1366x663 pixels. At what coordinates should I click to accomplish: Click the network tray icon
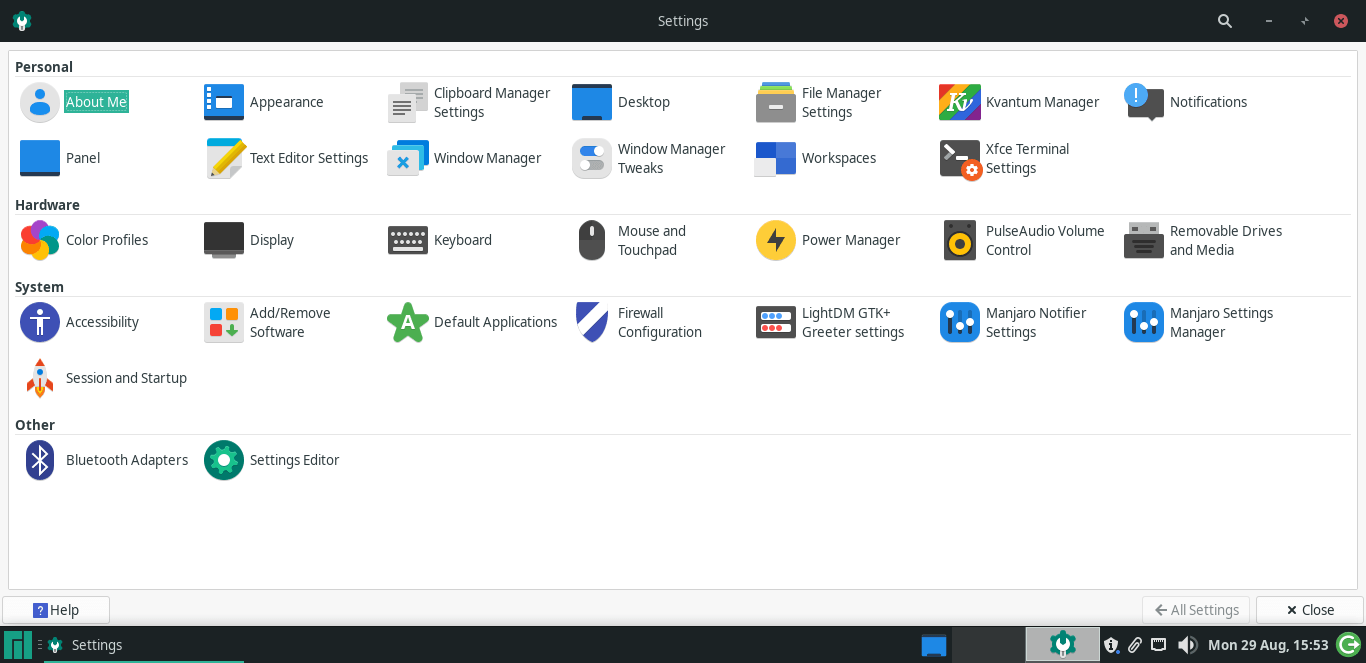point(1159,645)
